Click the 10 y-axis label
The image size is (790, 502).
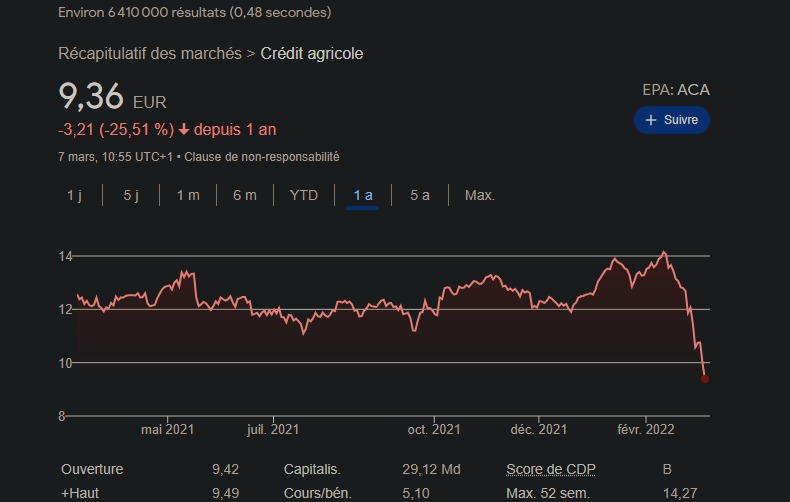[65, 362]
